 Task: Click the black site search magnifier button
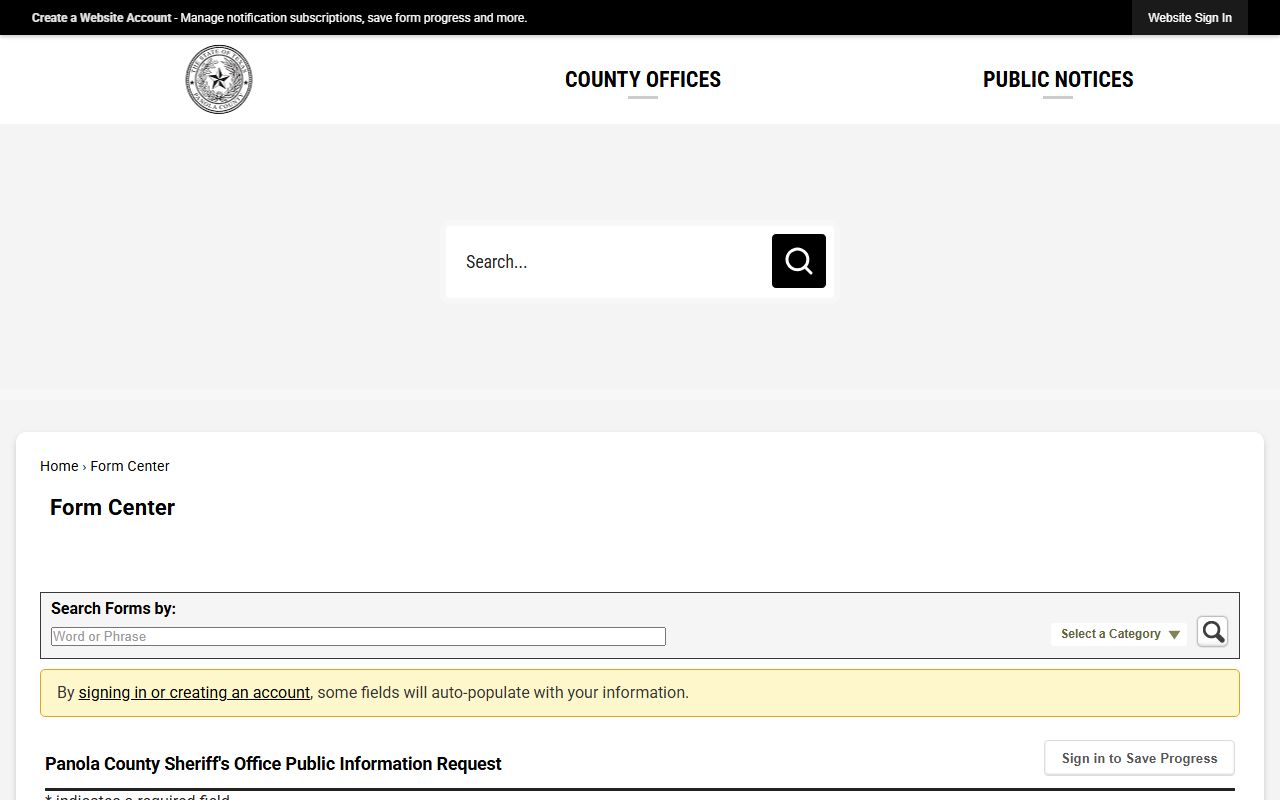coord(799,261)
